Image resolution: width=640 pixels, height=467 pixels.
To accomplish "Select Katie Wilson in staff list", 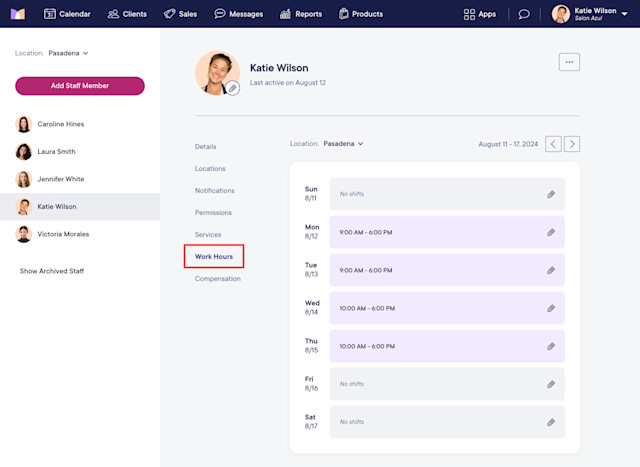I will pos(80,207).
